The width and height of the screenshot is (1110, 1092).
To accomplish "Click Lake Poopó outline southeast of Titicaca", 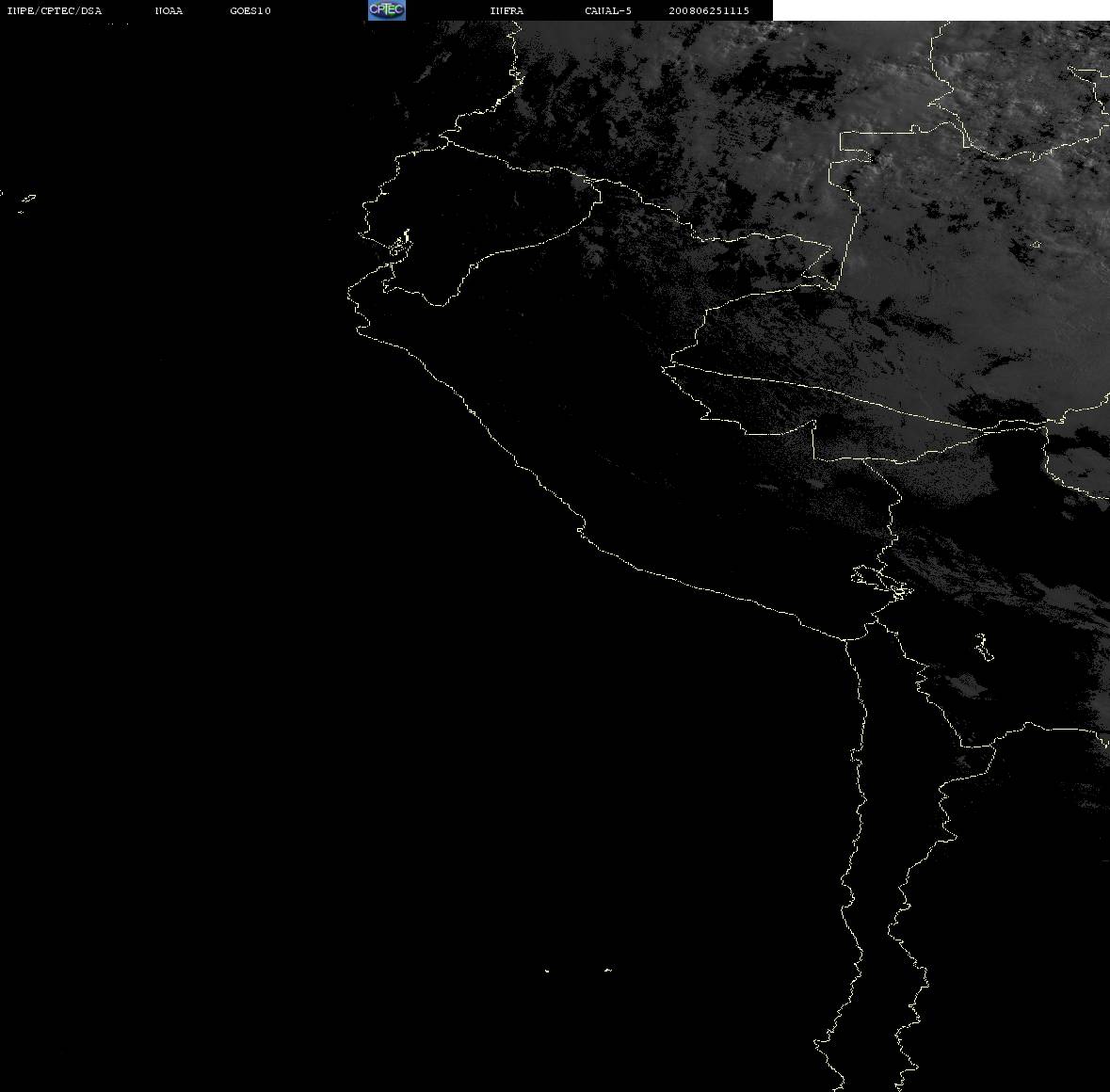I will 983,647.
